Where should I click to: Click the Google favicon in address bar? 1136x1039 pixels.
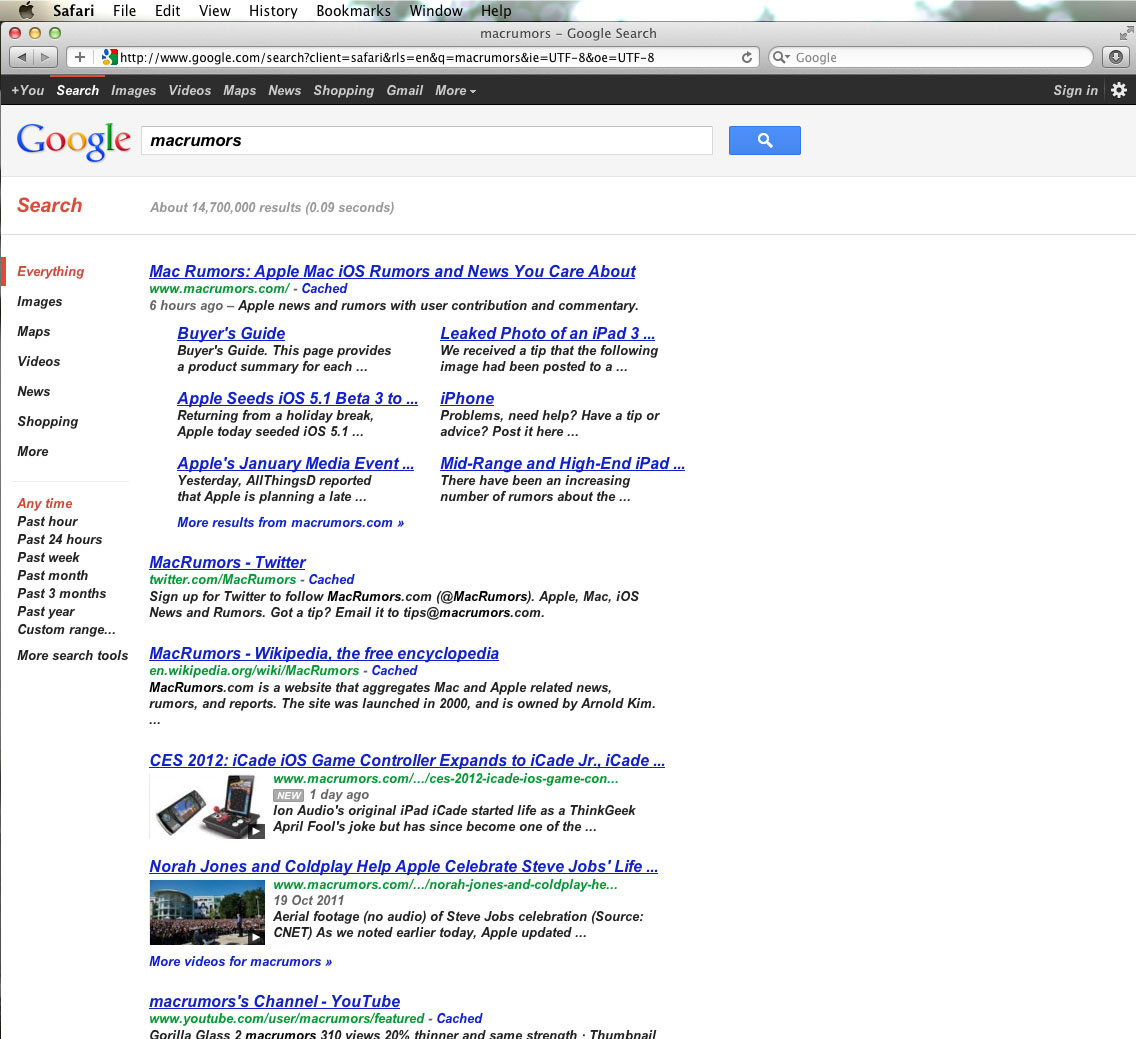[109, 57]
